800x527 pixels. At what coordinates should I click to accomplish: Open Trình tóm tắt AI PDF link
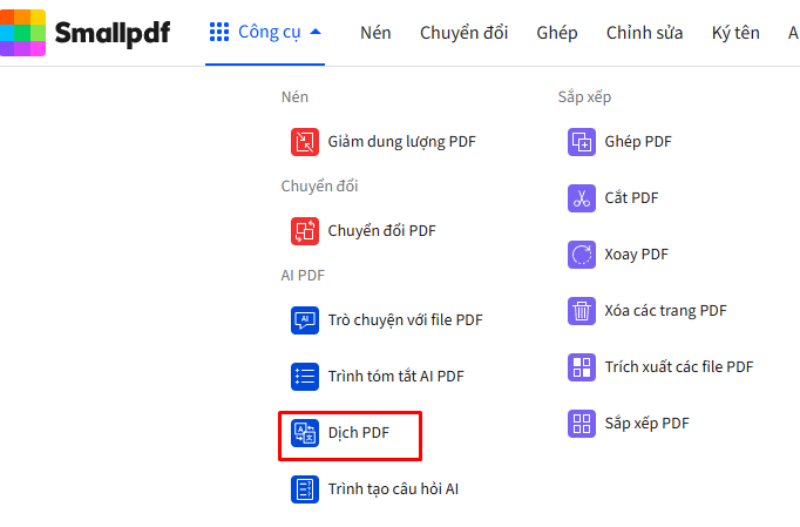396,376
